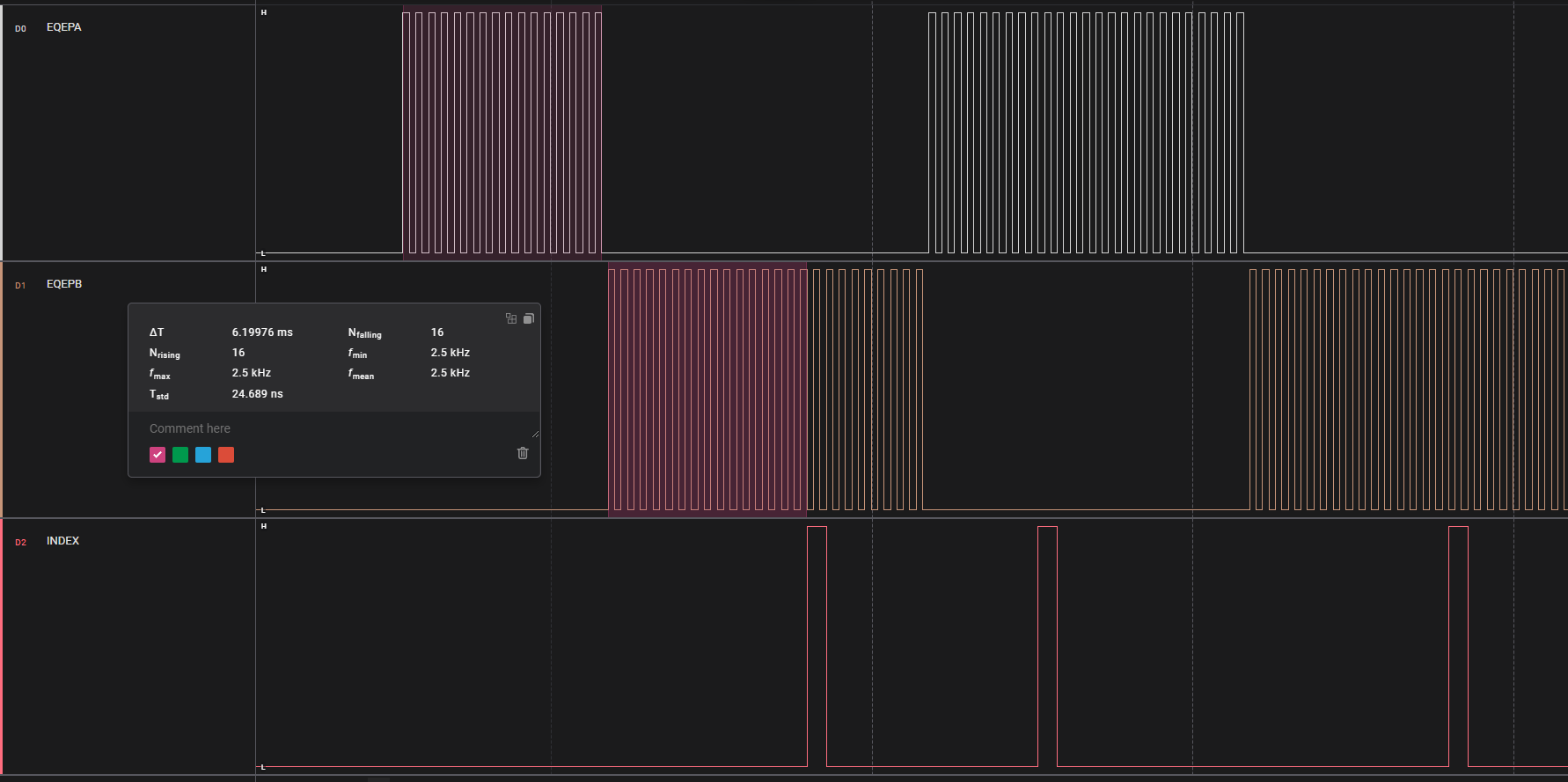The height and width of the screenshot is (782, 1568).
Task: Change measurement color to green
Action: click(x=180, y=455)
